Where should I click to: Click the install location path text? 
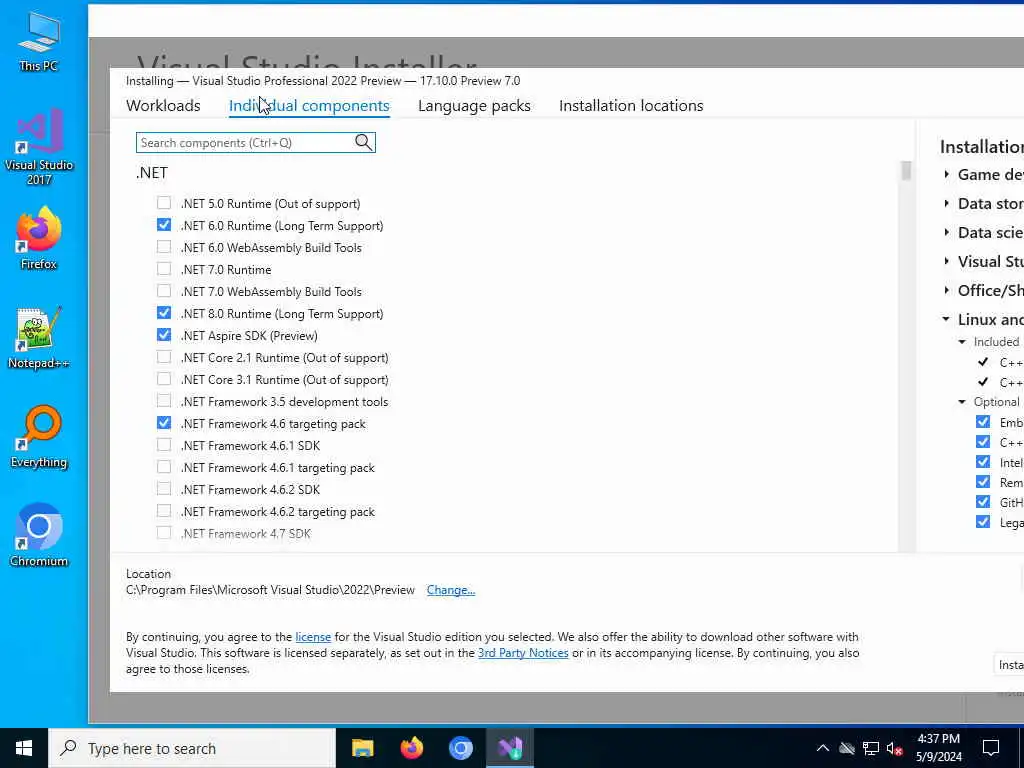tap(270, 590)
